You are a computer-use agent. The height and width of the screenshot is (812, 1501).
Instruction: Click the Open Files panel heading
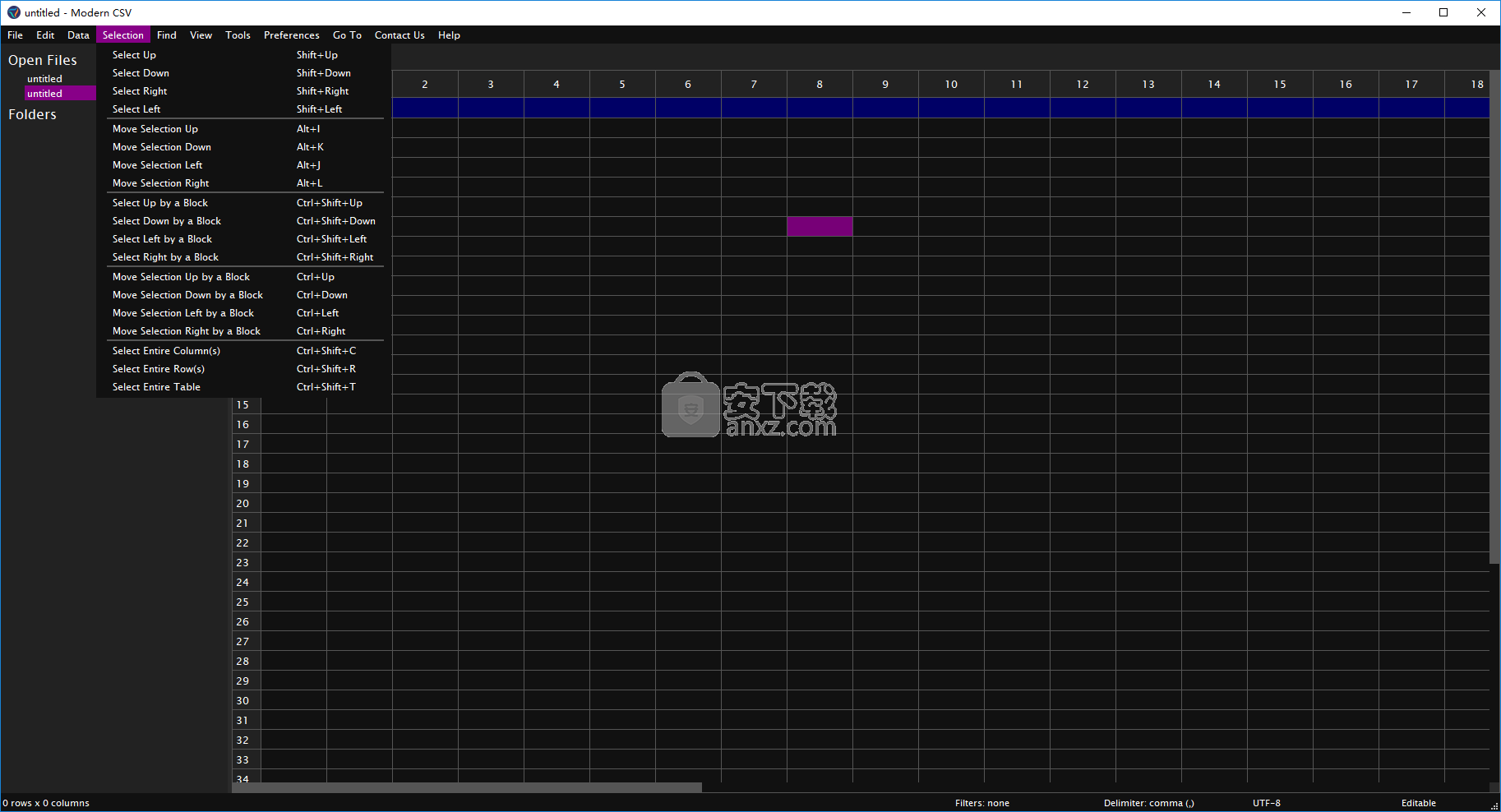(x=43, y=60)
